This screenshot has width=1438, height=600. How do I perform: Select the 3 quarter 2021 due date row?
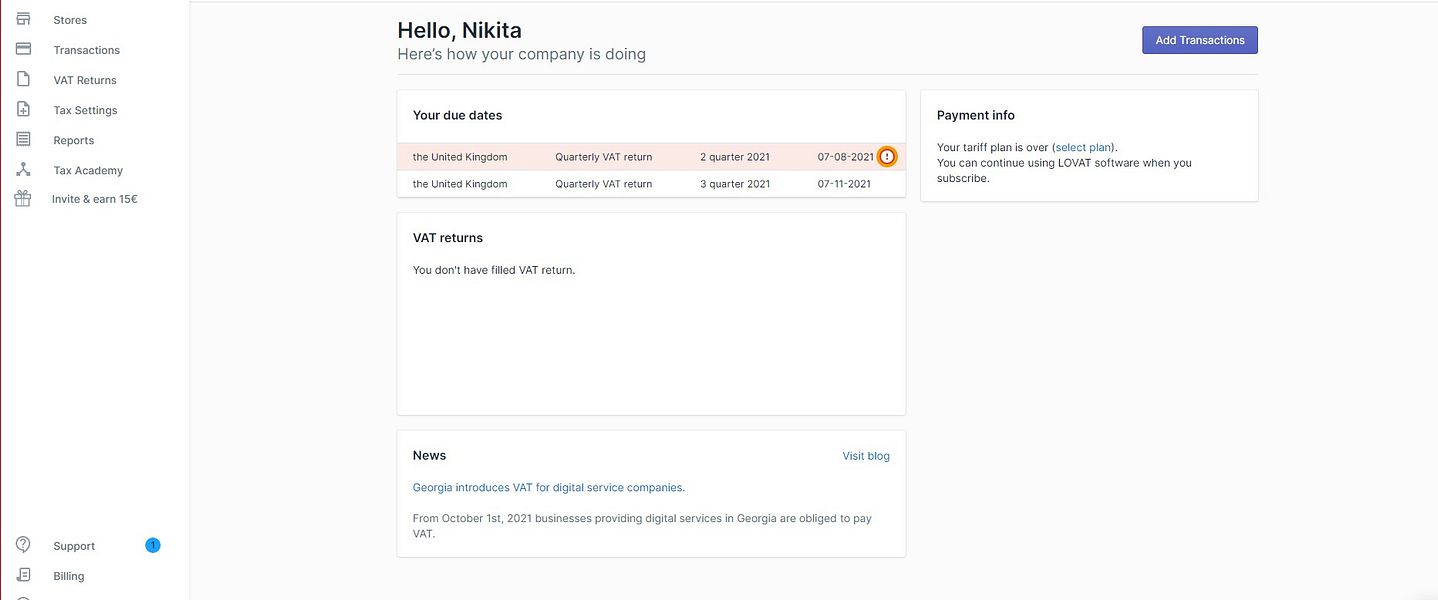[650, 184]
